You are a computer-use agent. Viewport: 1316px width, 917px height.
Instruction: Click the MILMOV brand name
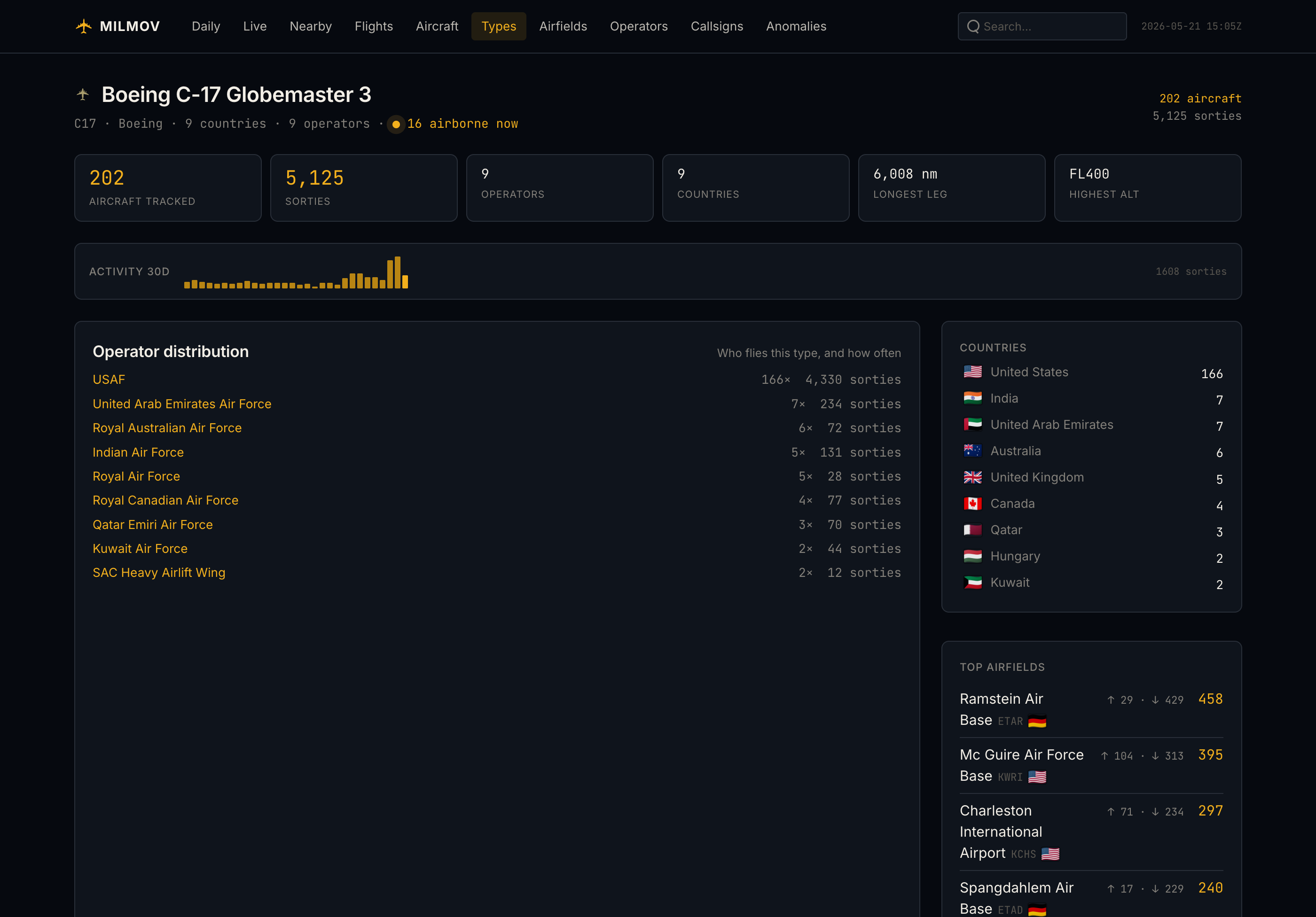click(130, 26)
